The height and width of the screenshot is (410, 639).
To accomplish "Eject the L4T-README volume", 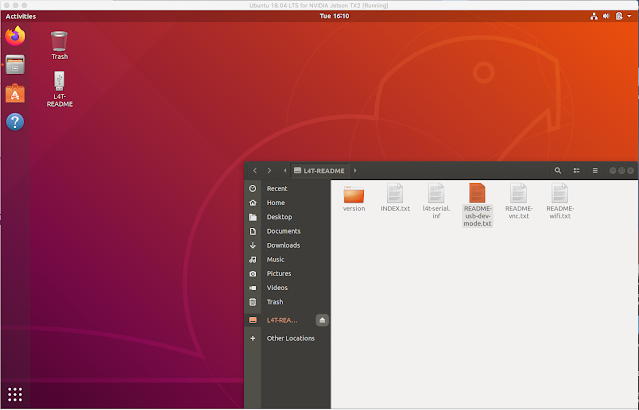I will [322, 320].
